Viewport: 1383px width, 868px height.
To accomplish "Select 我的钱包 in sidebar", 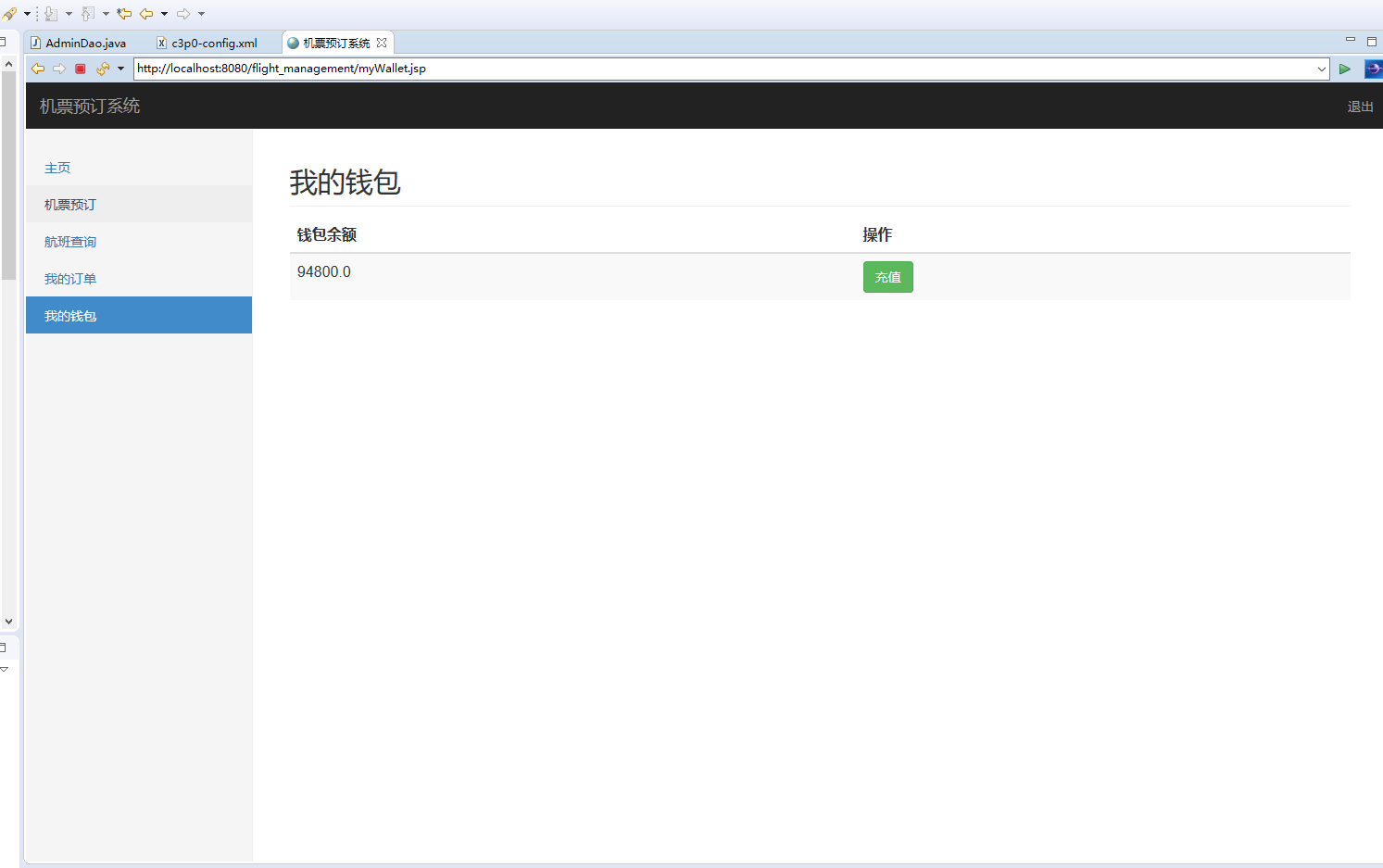I will pyautogui.click(x=139, y=315).
